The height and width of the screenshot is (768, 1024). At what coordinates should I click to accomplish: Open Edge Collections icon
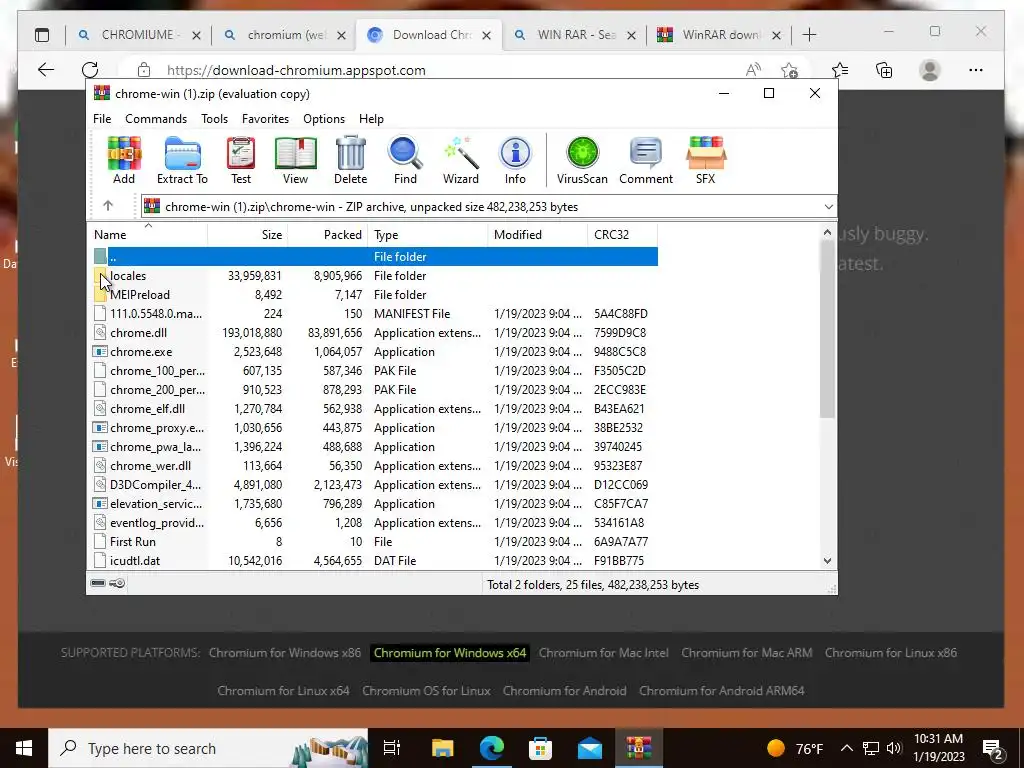click(x=884, y=70)
